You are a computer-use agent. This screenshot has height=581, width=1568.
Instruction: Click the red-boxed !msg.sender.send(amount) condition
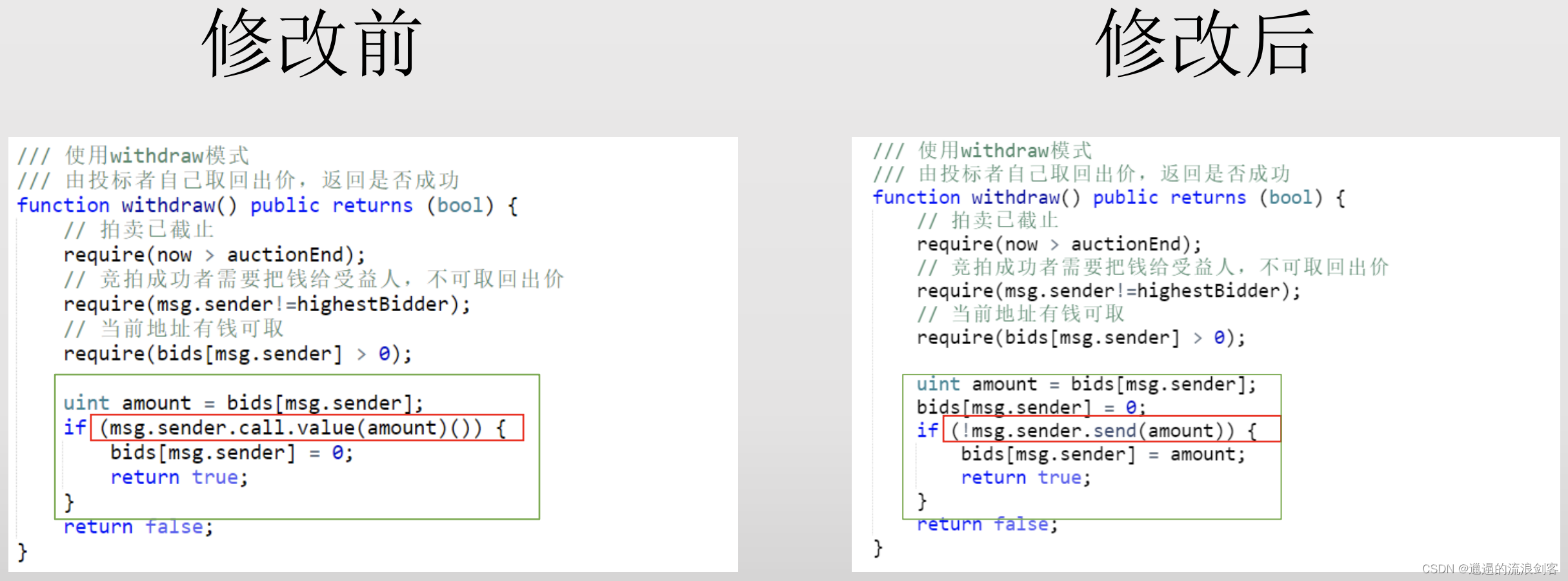1111,431
